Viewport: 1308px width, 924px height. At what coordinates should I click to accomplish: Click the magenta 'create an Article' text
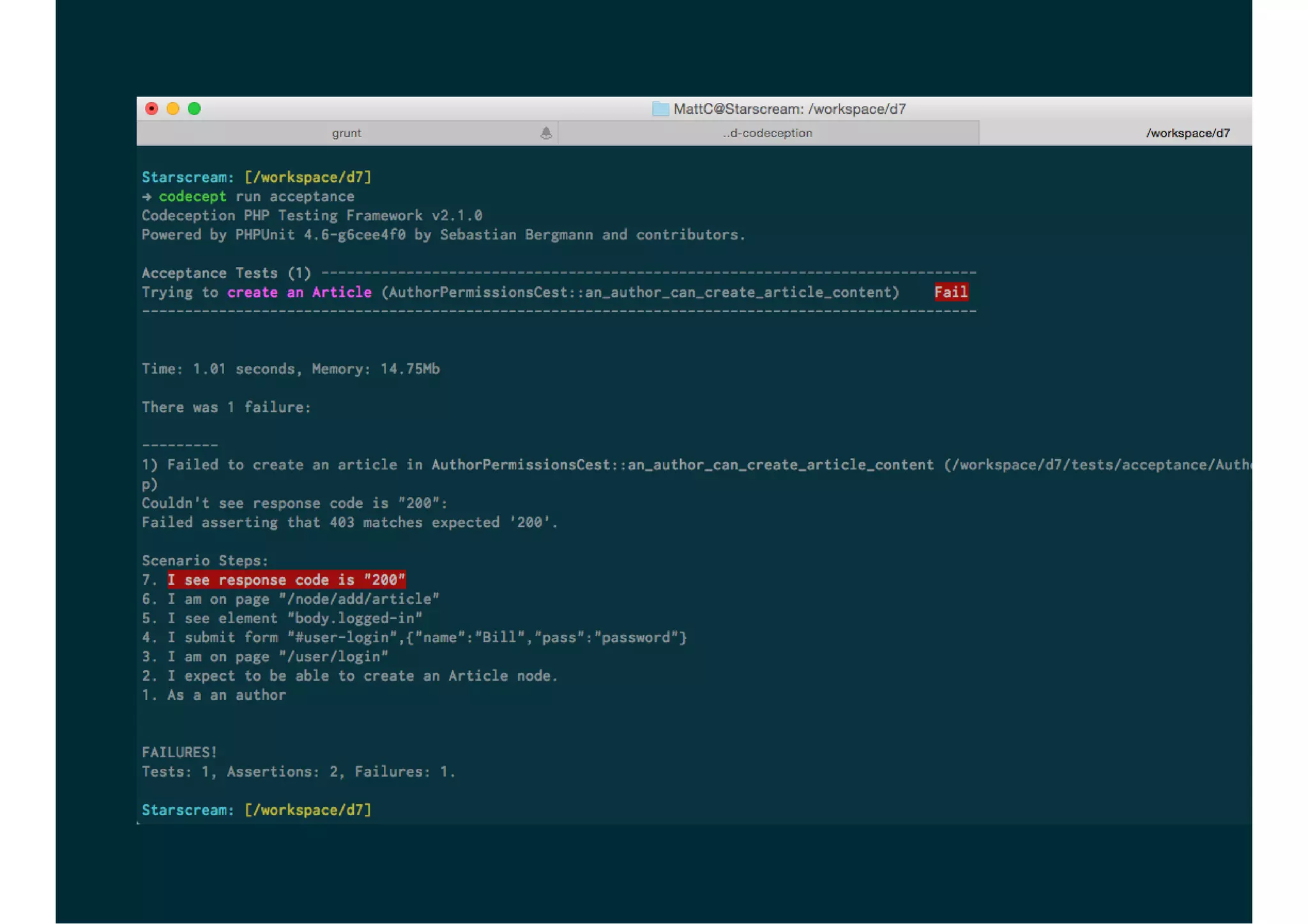[x=299, y=292]
